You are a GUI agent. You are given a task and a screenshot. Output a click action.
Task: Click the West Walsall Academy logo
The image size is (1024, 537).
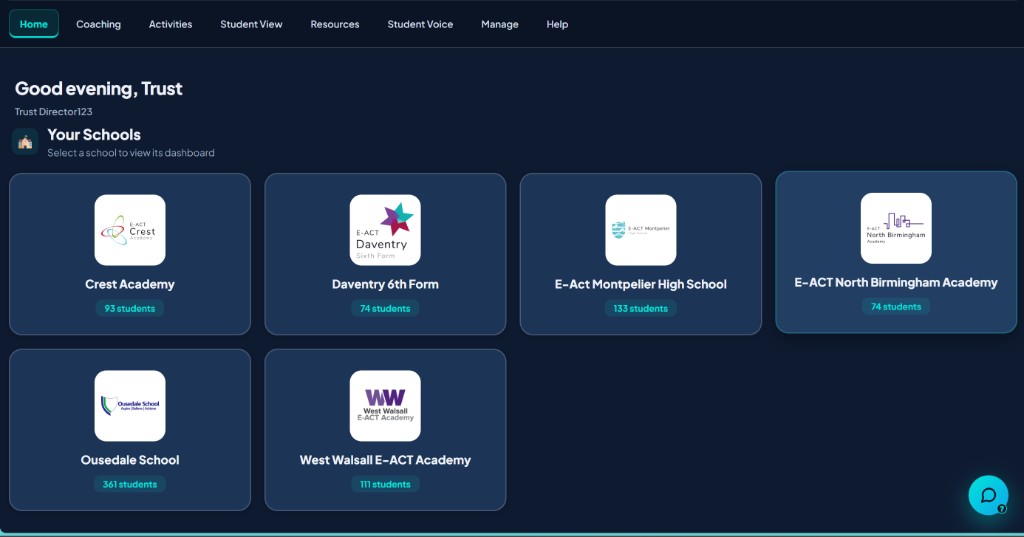385,406
